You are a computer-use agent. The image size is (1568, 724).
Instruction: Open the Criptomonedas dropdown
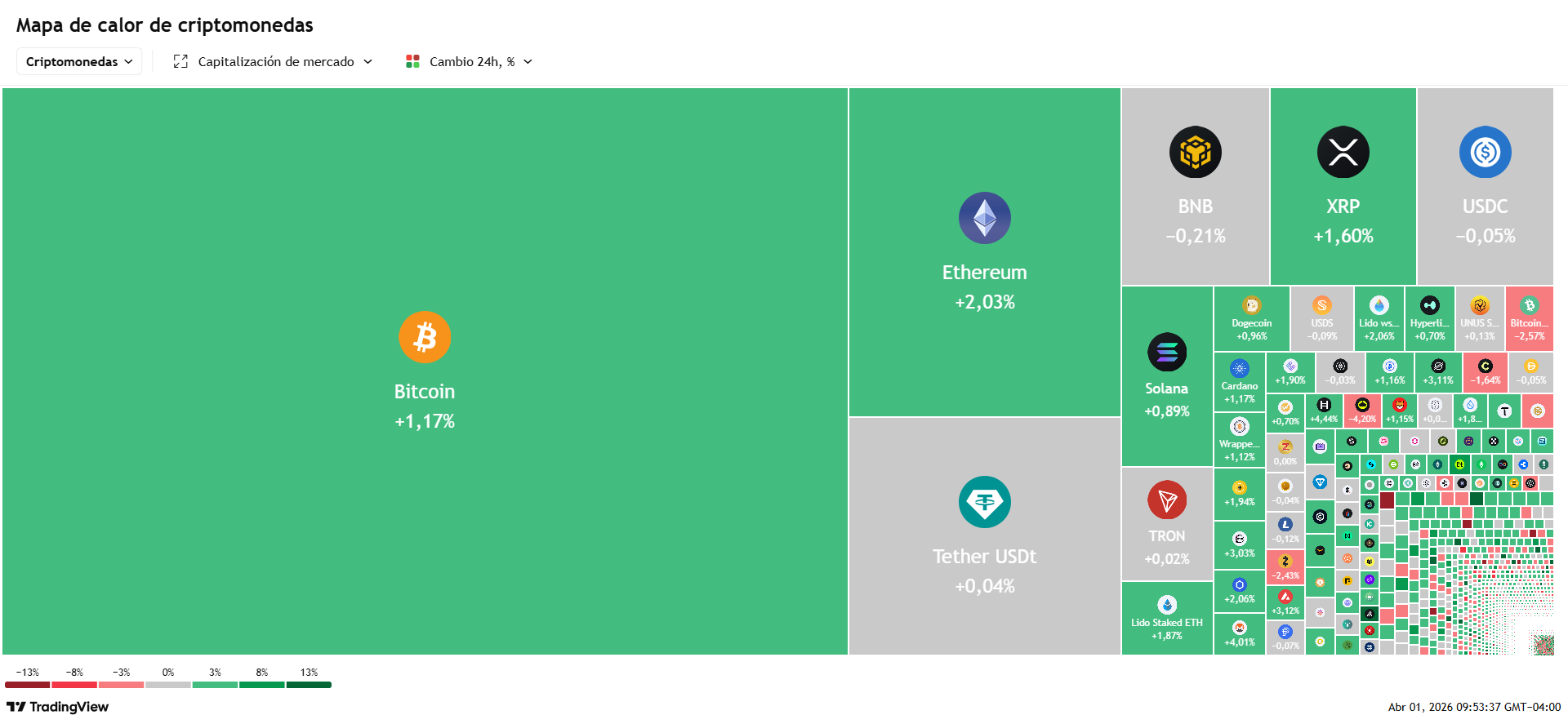tap(79, 61)
